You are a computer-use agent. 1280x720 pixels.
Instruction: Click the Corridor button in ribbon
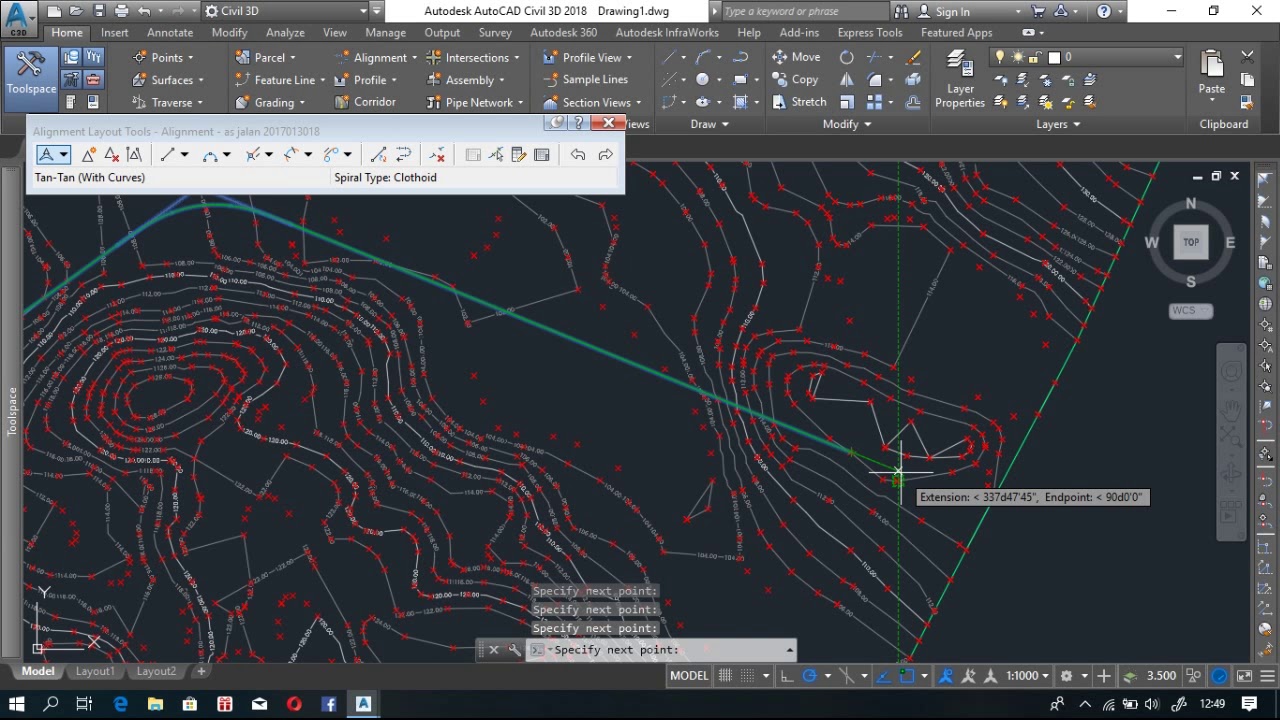(364, 102)
